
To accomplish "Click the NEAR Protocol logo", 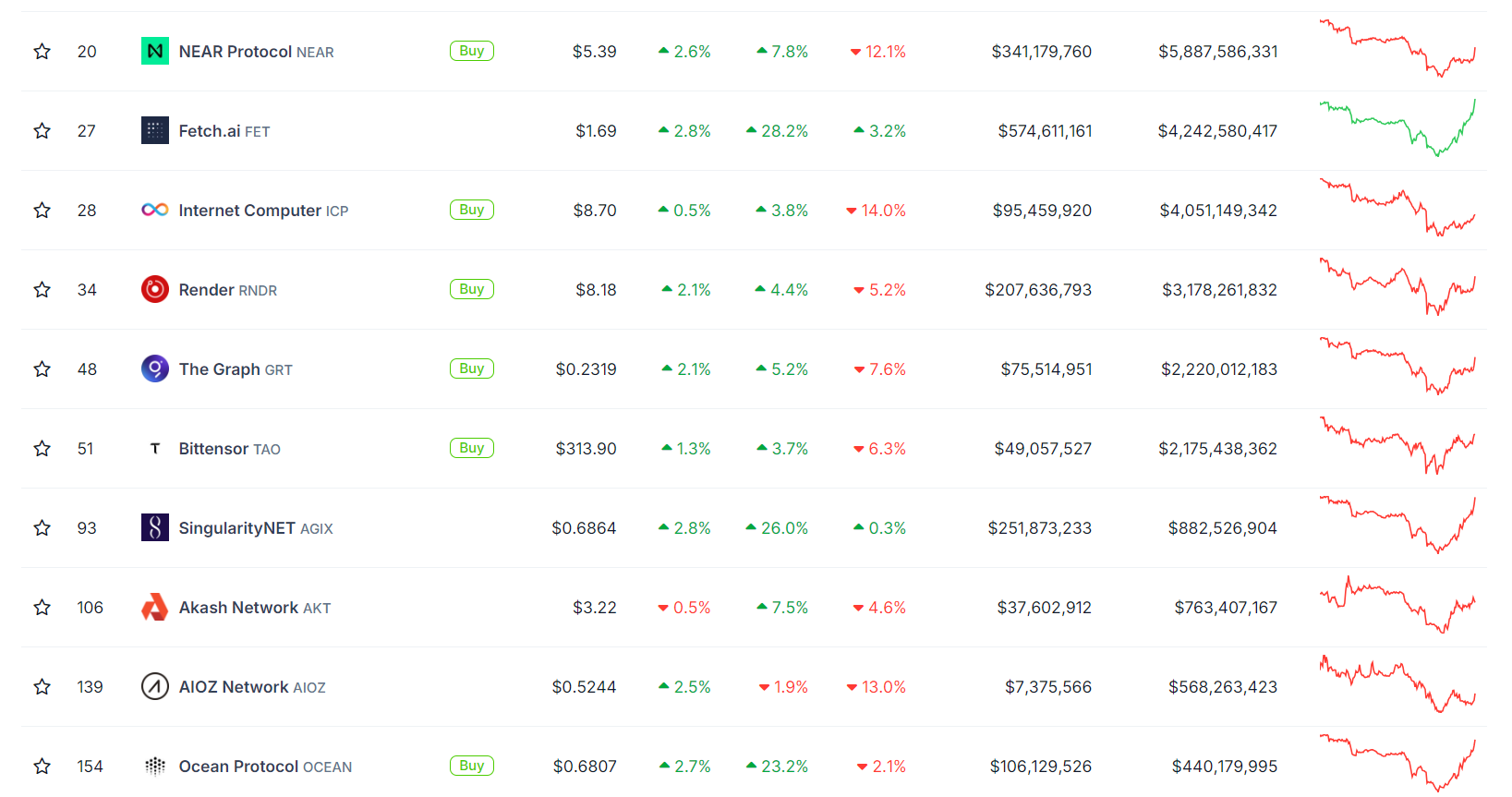I will click(154, 51).
